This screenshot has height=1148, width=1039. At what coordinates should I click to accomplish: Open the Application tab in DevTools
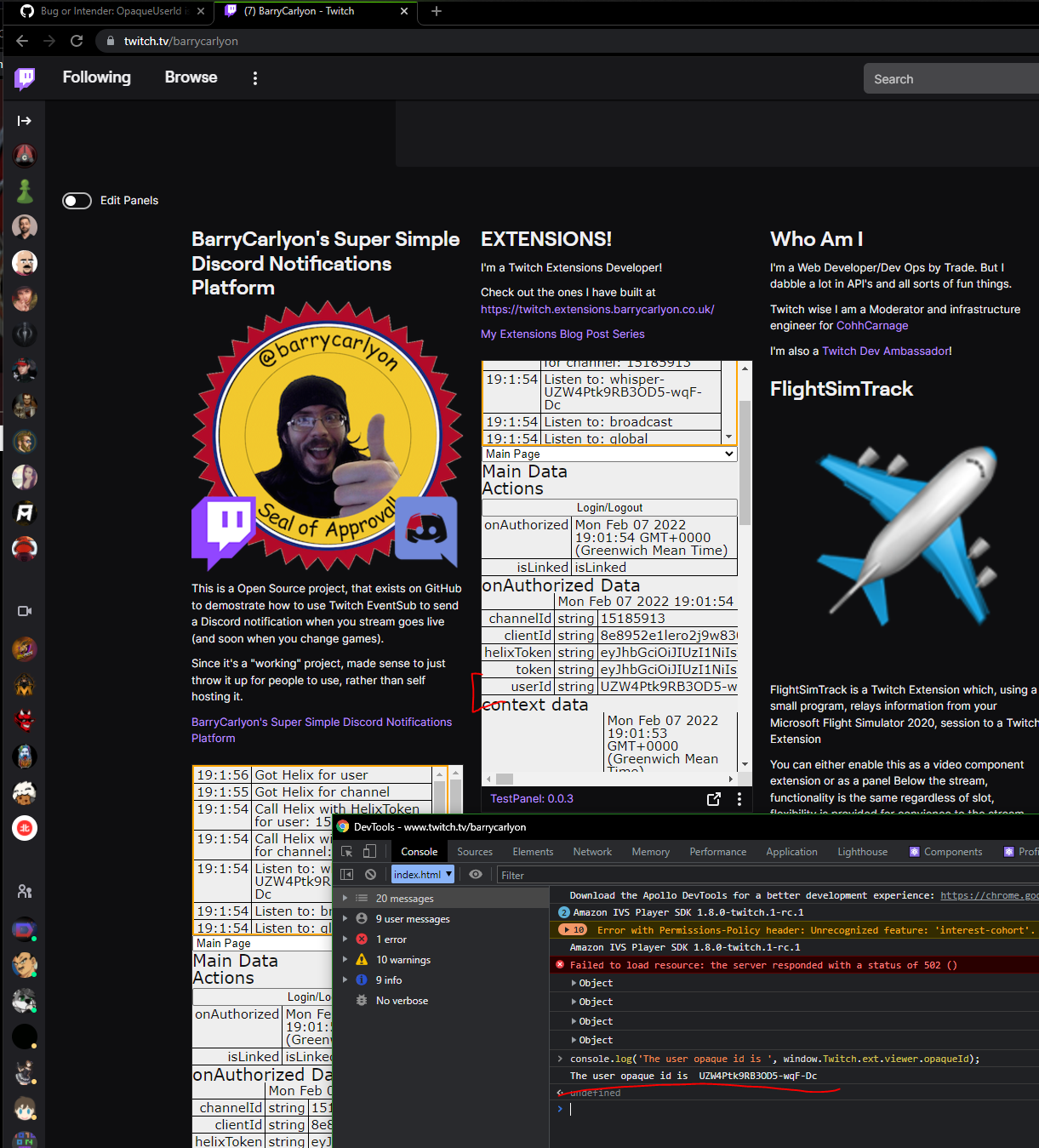791,852
